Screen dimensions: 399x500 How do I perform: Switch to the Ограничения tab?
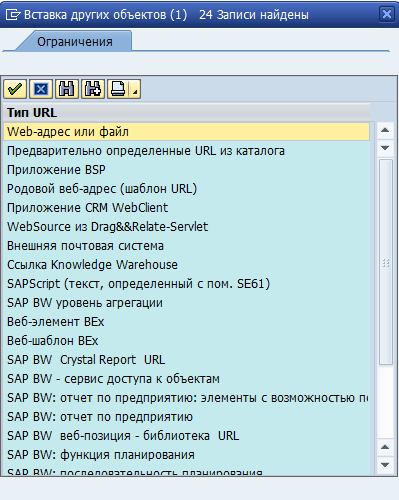pyautogui.click(x=75, y=42)
